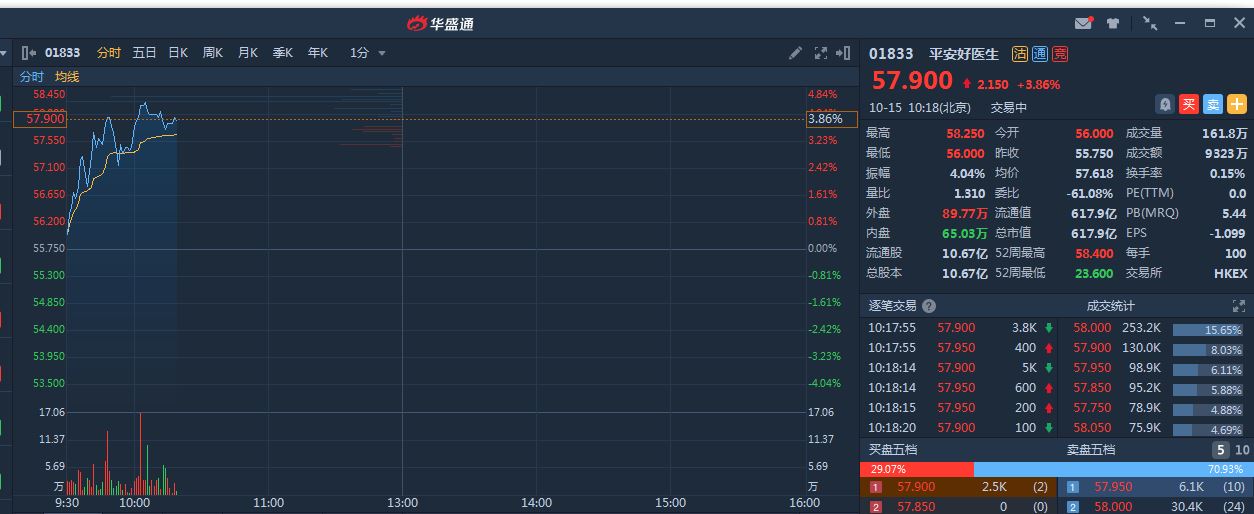
Task: Expand the trade statistics panel
Action: (1239, 306)
